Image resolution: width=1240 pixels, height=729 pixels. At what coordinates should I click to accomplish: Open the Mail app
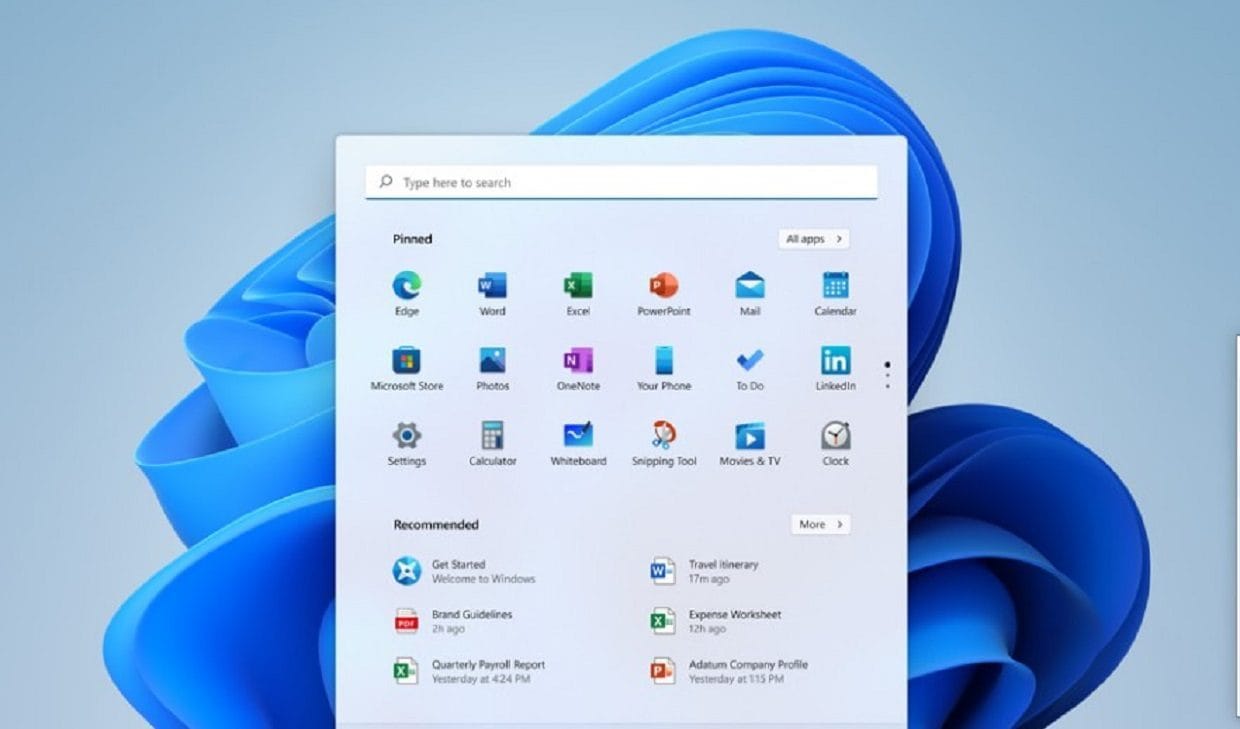pos(750,294)
